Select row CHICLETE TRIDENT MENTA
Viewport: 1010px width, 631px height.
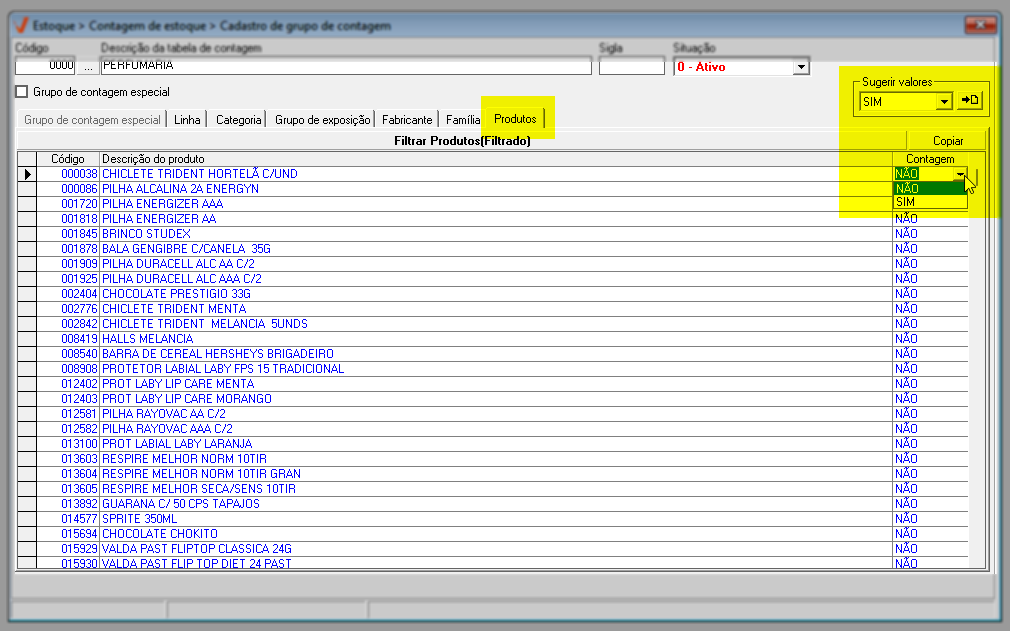493,309
